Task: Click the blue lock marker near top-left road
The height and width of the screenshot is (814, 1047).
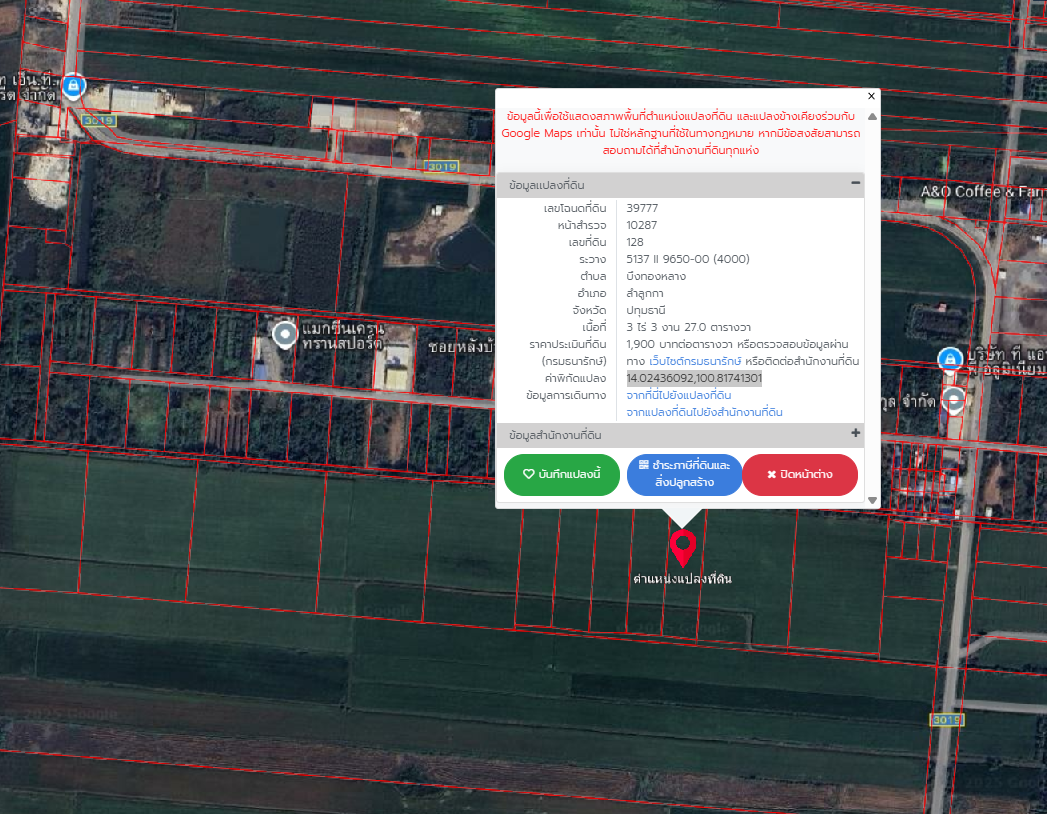Action: (x=73, y=86)
